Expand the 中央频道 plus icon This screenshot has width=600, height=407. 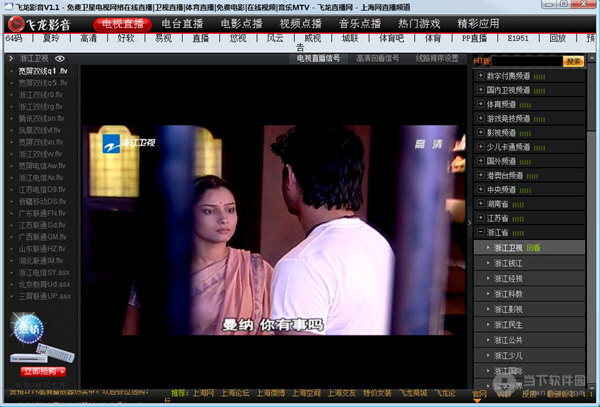(481, 188)
